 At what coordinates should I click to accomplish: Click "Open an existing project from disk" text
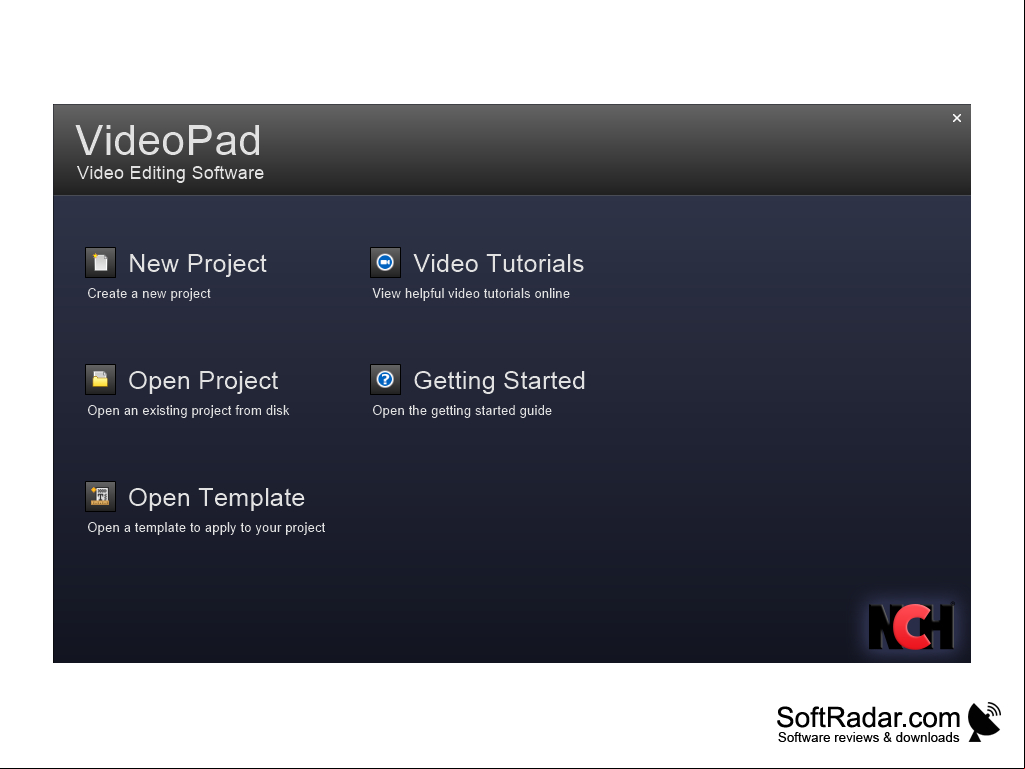click(188, 411)
